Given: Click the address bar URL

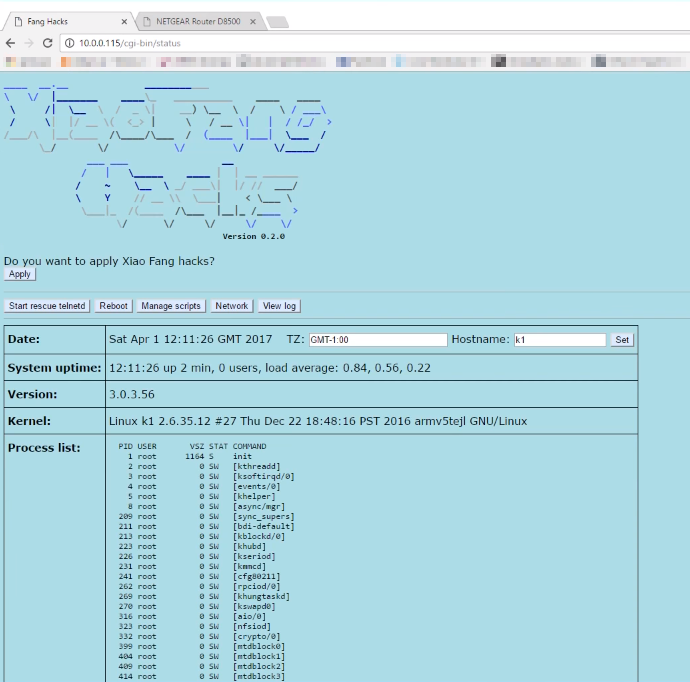Looking at the screenshot, I should 130,43.
